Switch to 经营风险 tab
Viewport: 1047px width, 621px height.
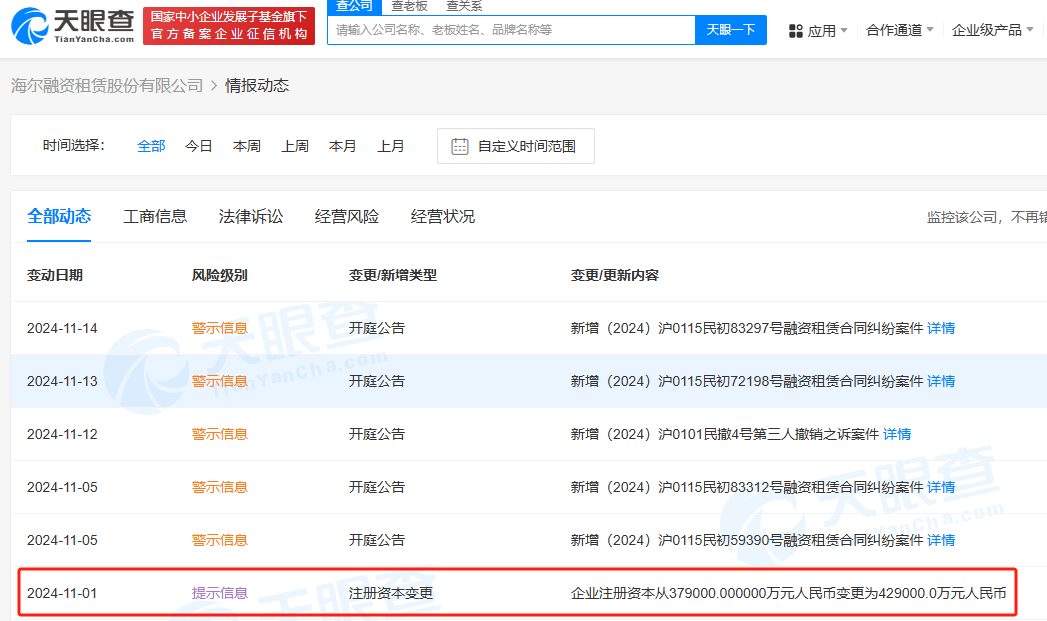347,216
